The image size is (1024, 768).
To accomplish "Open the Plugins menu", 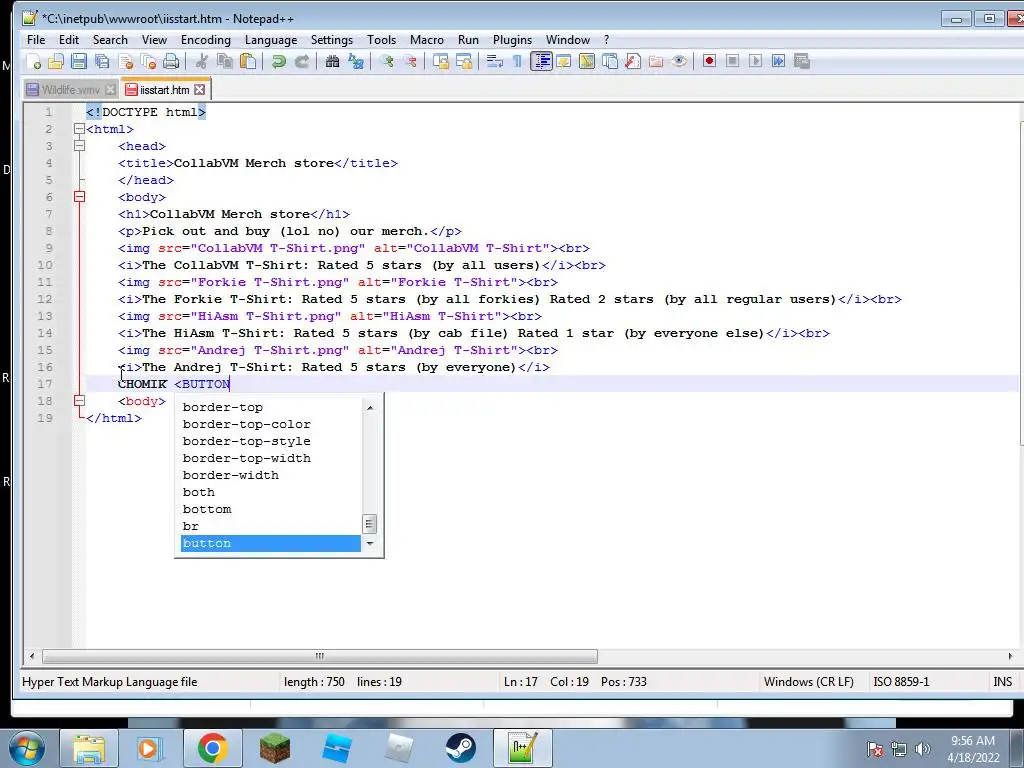I will click(512, 40).
